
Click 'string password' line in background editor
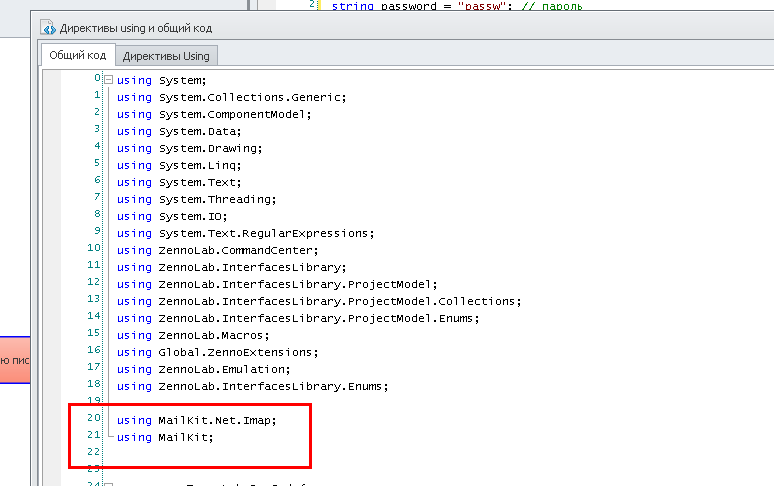coord(457,6)
